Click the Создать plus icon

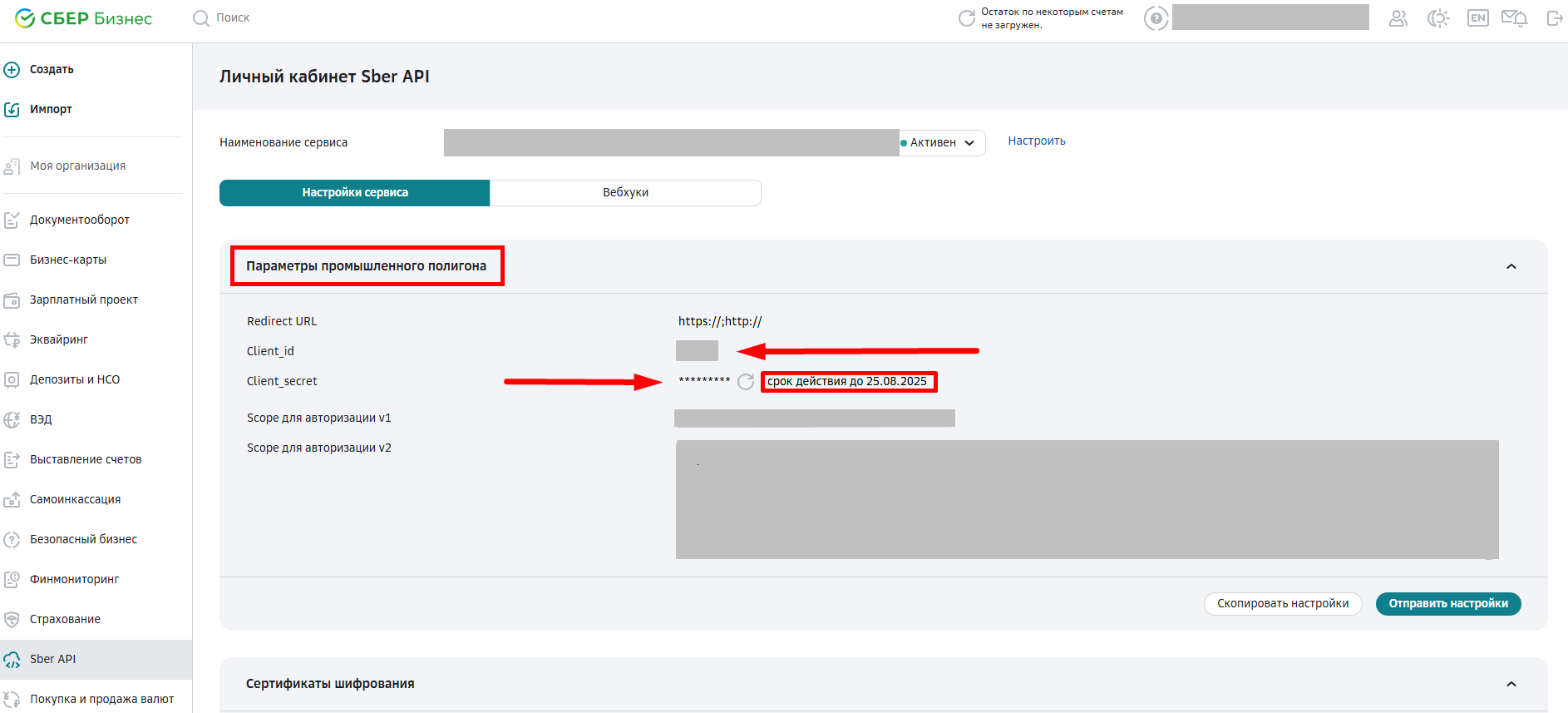12,69
